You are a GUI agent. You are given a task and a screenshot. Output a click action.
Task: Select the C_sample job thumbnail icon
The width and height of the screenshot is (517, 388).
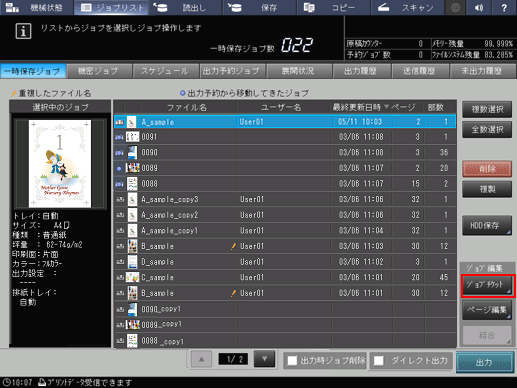132,277
